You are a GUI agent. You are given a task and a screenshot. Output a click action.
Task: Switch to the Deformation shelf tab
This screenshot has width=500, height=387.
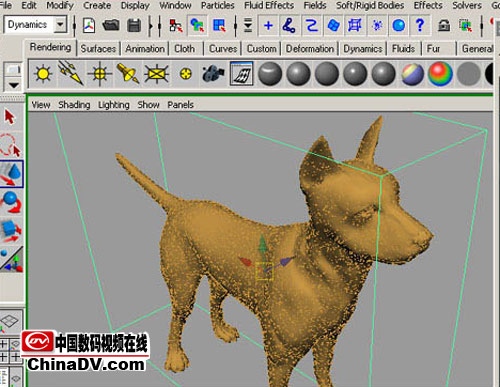[310, 49]
